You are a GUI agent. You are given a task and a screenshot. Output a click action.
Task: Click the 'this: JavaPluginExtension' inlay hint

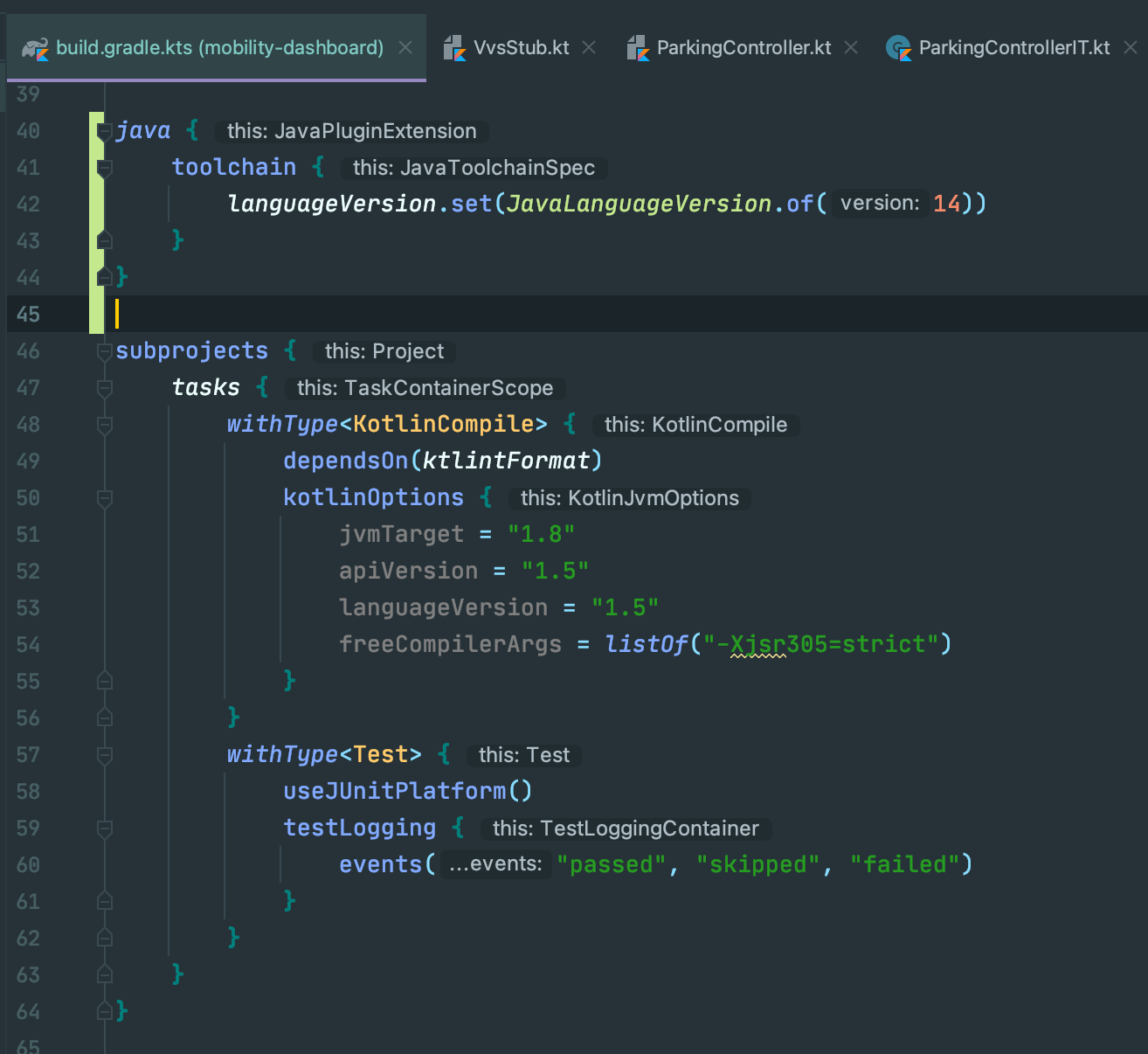click(x=351, y=131)
